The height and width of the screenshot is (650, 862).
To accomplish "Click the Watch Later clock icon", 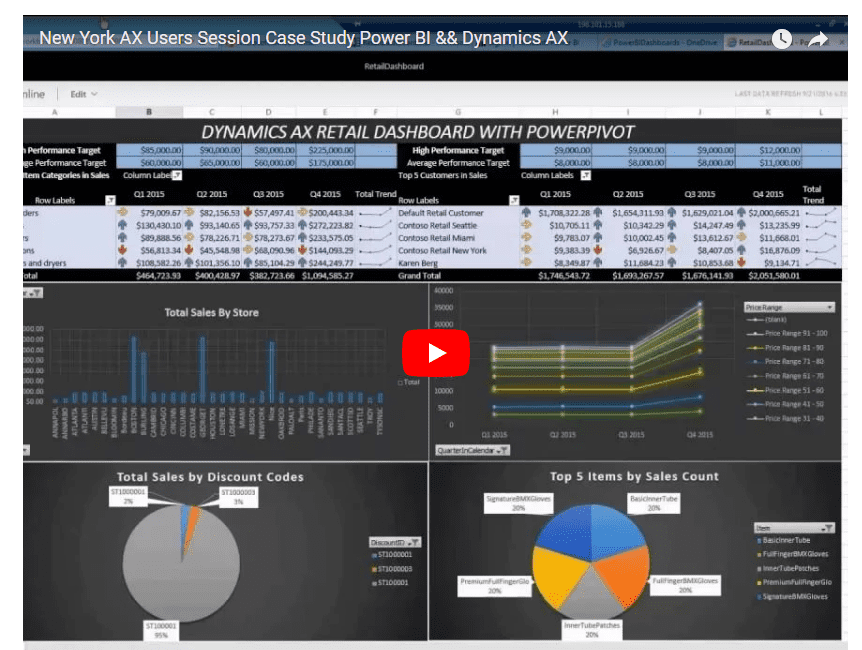I will (782, 39).
